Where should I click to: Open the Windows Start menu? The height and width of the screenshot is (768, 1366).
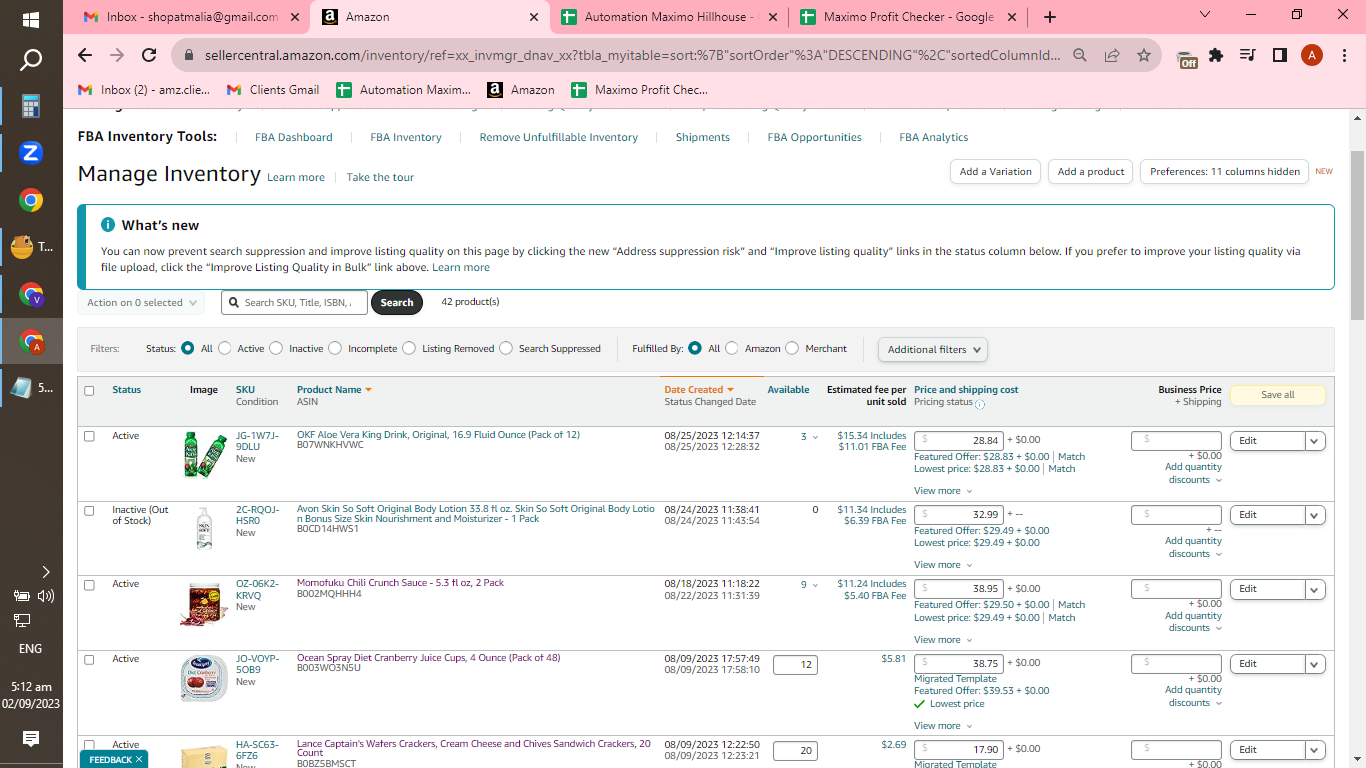[30, 19]
